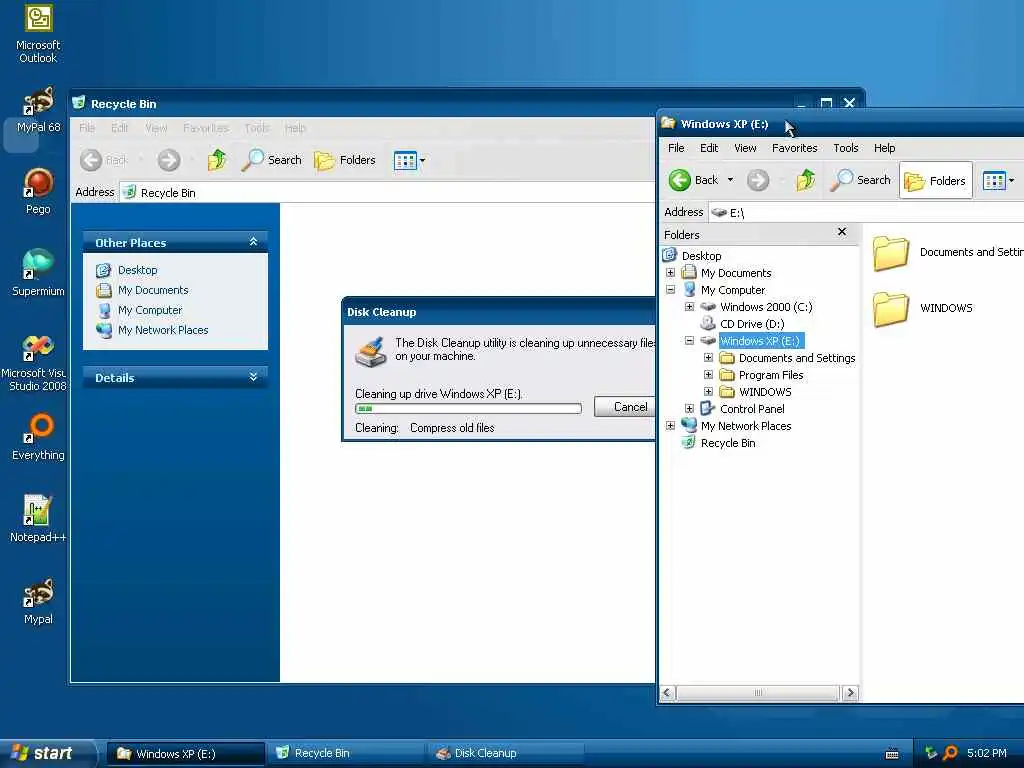Open Back history dropdown arrow in E: window
This screenshot has height=768, width=1024.
click(730, 180)
